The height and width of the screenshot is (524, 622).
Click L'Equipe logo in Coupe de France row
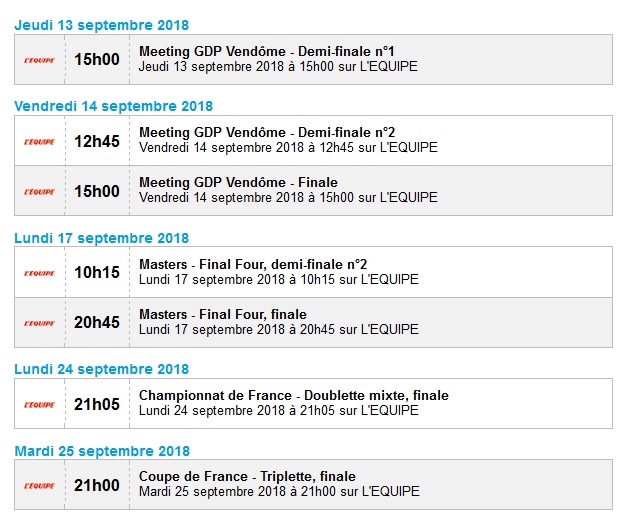coord(40,485)
